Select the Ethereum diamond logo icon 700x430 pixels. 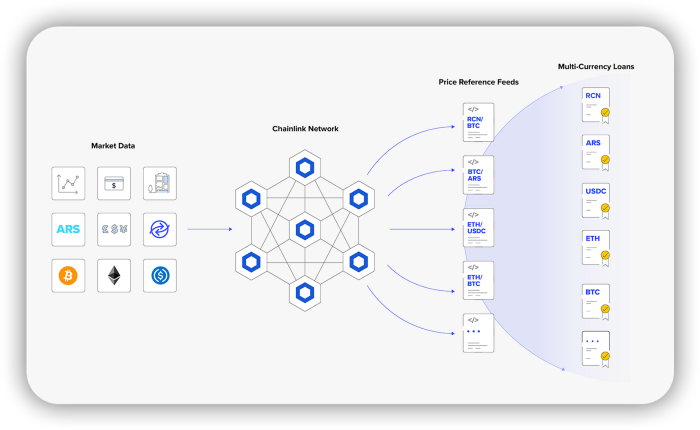coord(114,276)
